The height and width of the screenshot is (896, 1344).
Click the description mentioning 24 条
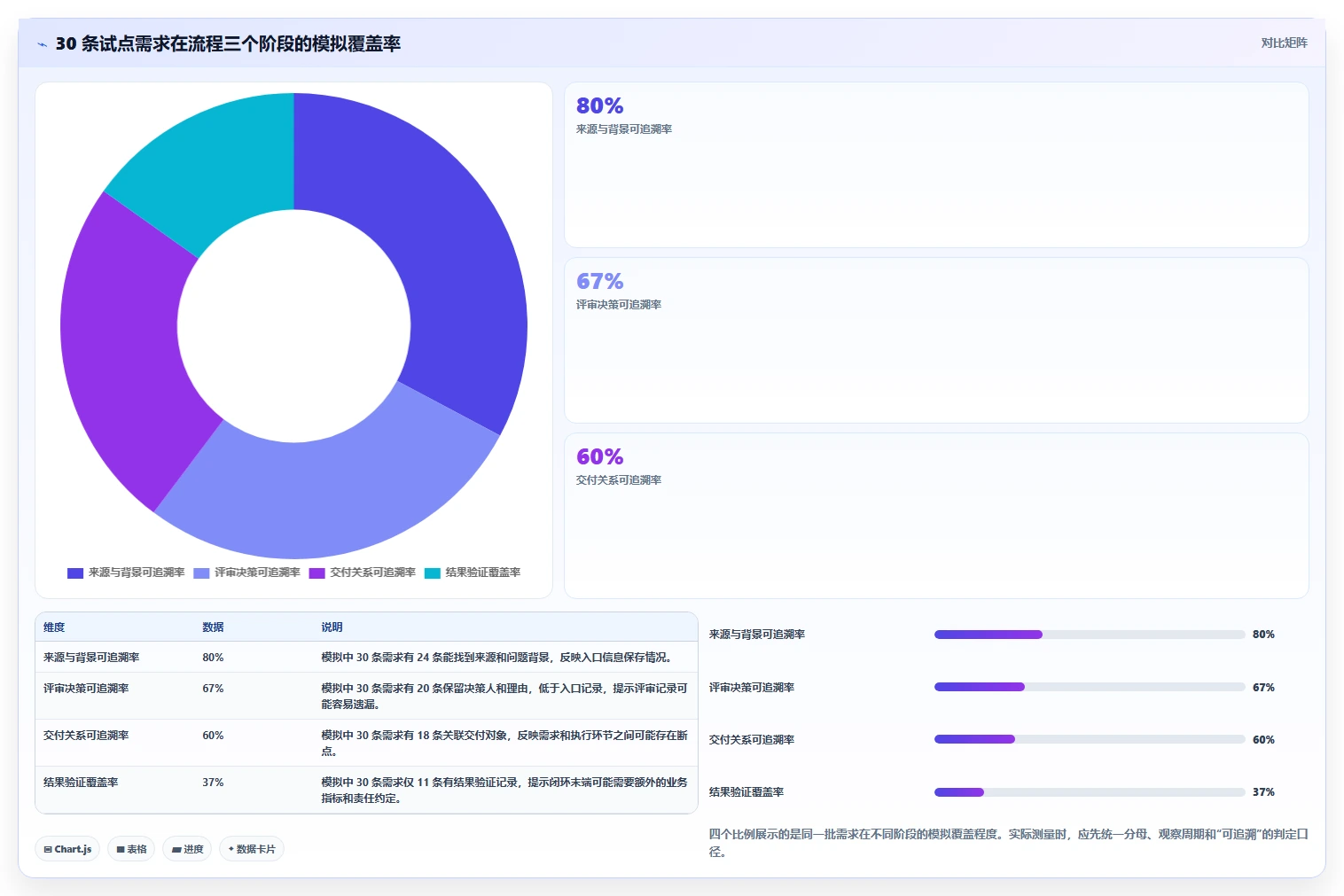coord(498,658)
